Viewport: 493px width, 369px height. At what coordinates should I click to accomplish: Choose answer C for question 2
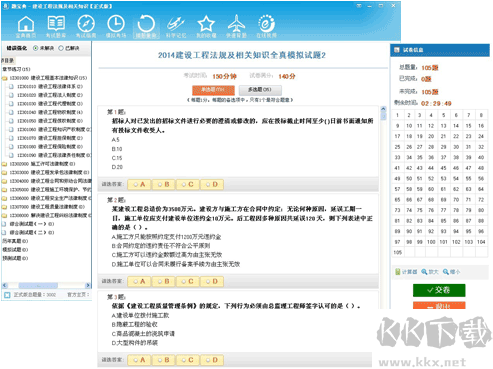(x=187, y=281)
